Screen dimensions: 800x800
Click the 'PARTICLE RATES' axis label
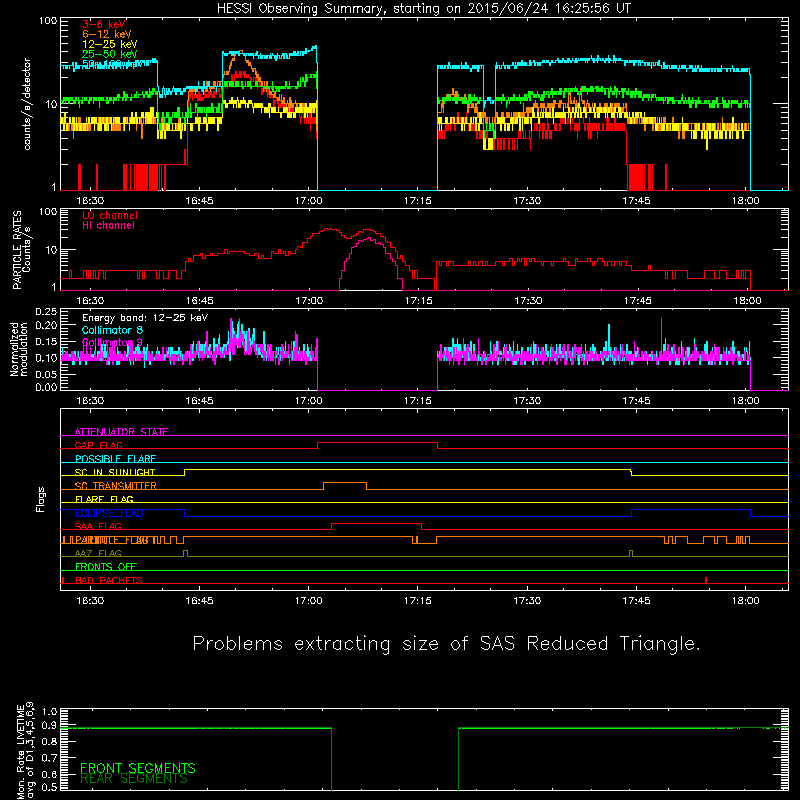(x=17, y=250)
